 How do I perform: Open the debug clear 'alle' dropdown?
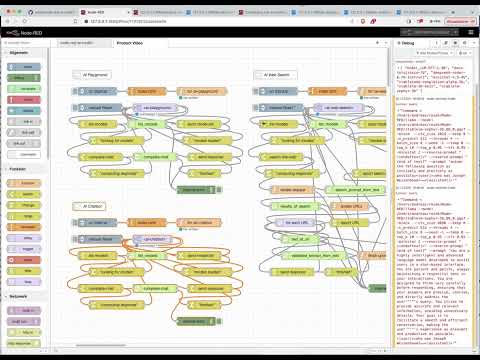[x=465, y=53]
